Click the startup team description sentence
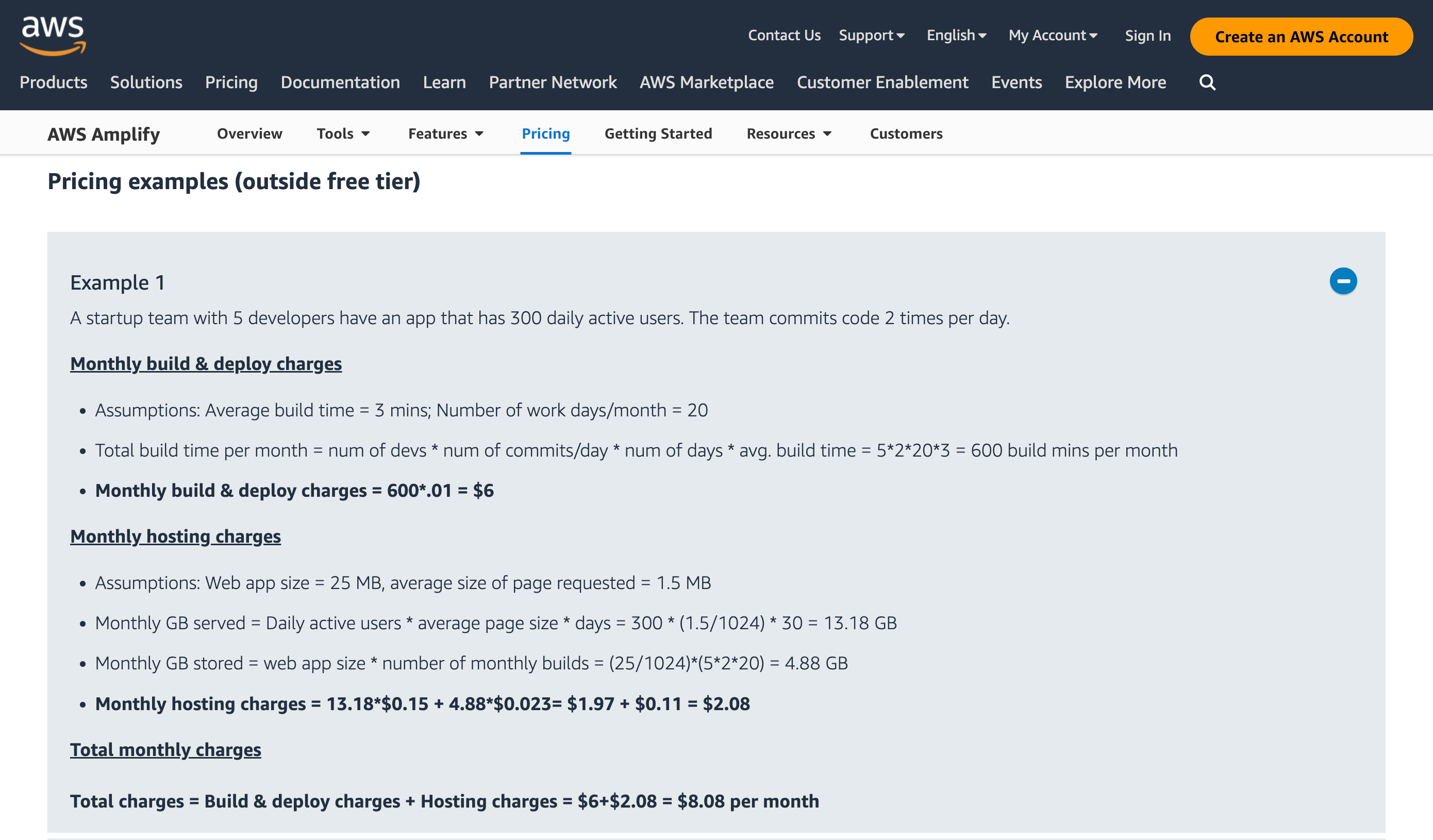 [x=540, y=317]
